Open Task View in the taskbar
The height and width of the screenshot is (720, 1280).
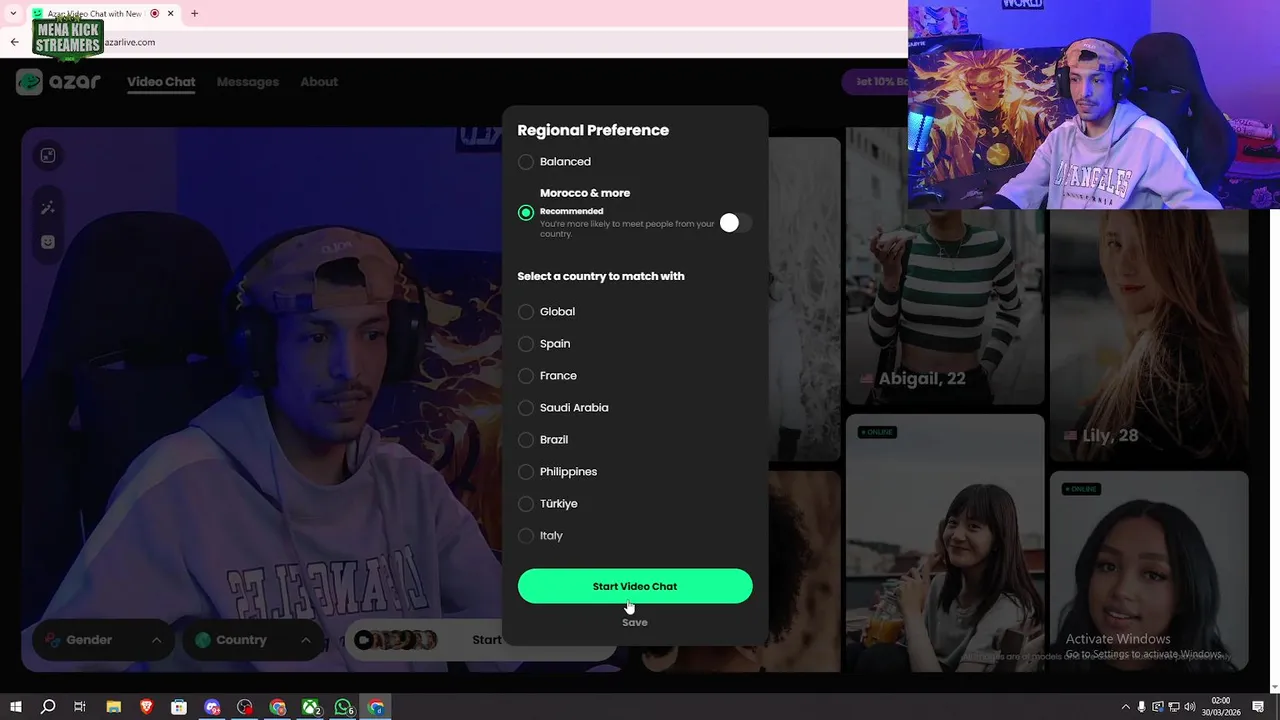pos(80,707)
